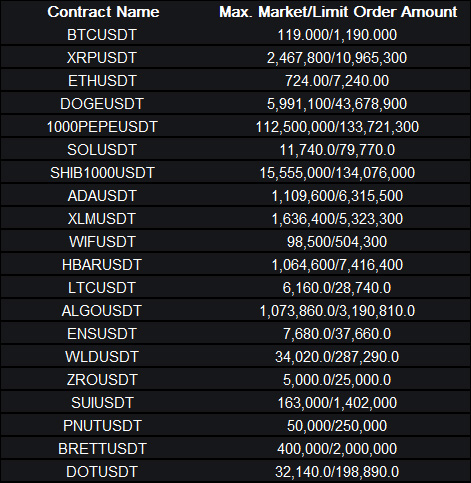Screen dimensions: 471x483
Task: Select the SOLUSDT contract name
Action: (x=102, y=150)
